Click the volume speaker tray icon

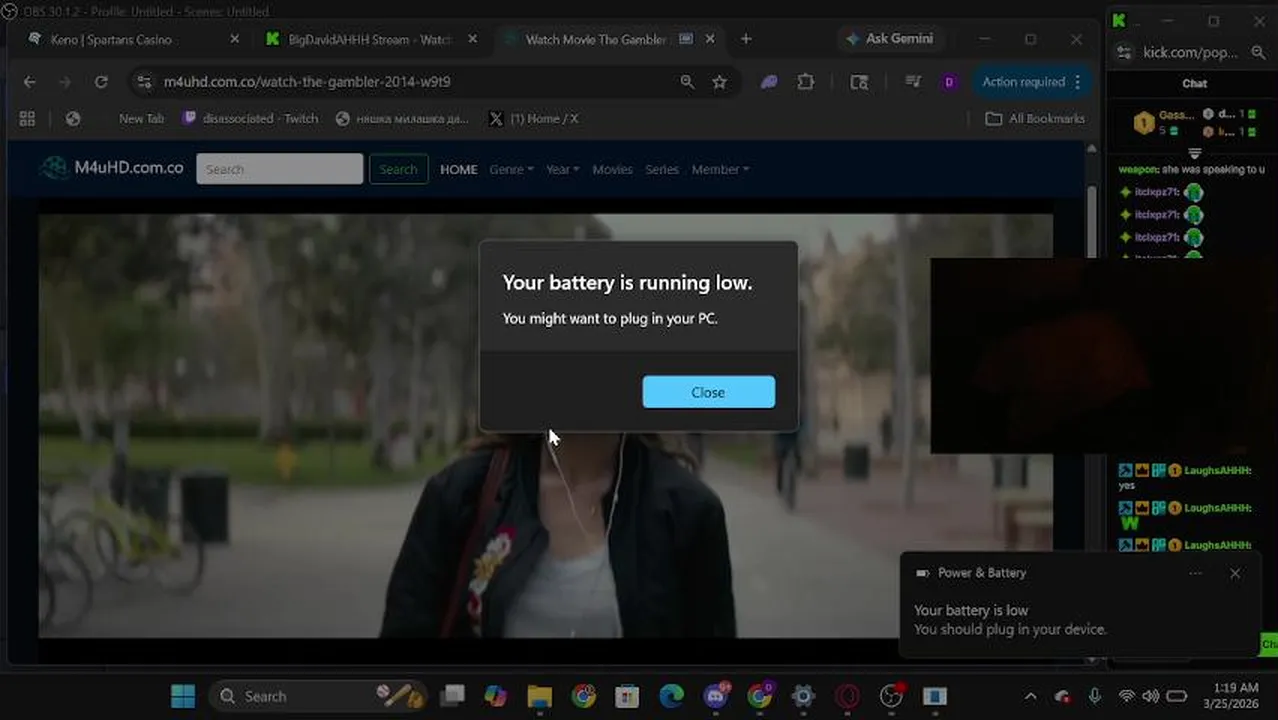click(x=1151, y=696)
